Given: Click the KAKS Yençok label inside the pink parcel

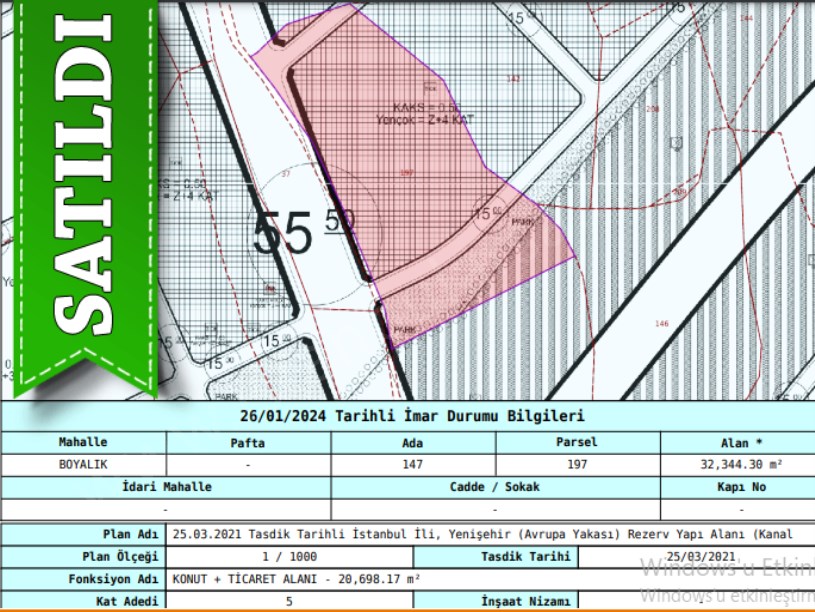Looking at the screenshot, I should point(433,113).
